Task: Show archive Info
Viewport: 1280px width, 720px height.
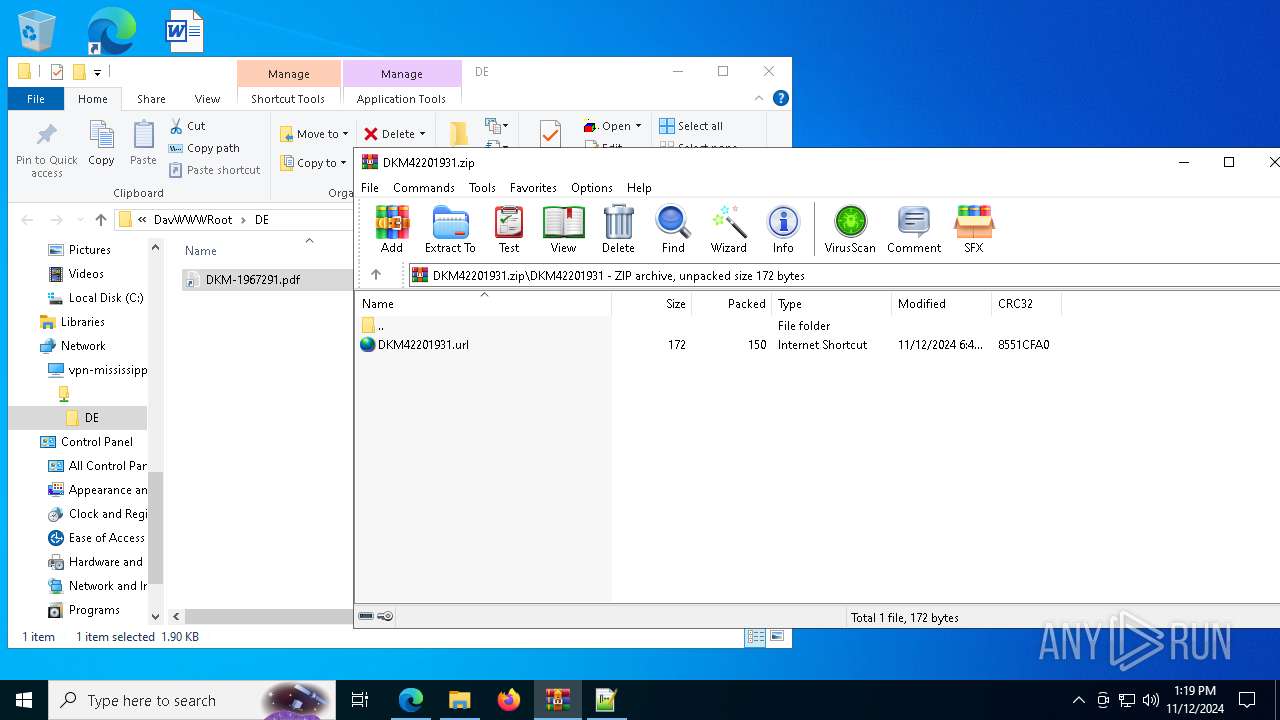Action: [783, 229]
